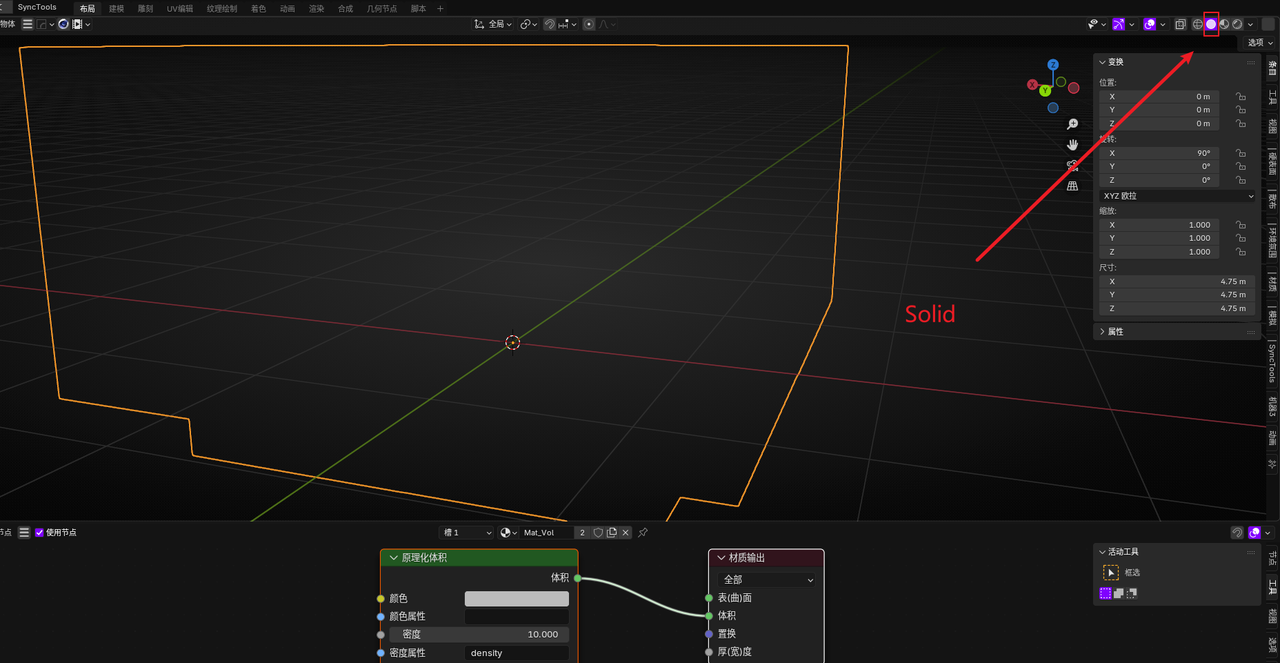Open 全部 target dropdown in 材质输出
Viewport: 1280px width, 663px height.
[x=767, y=580]
